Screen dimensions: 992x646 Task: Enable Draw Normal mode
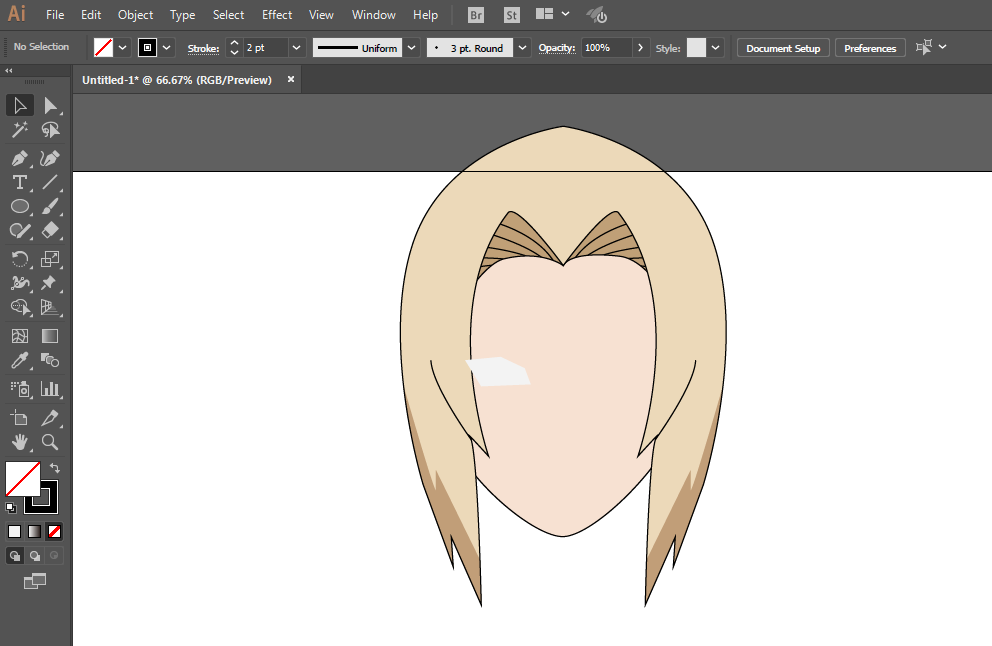click(15, 556)
